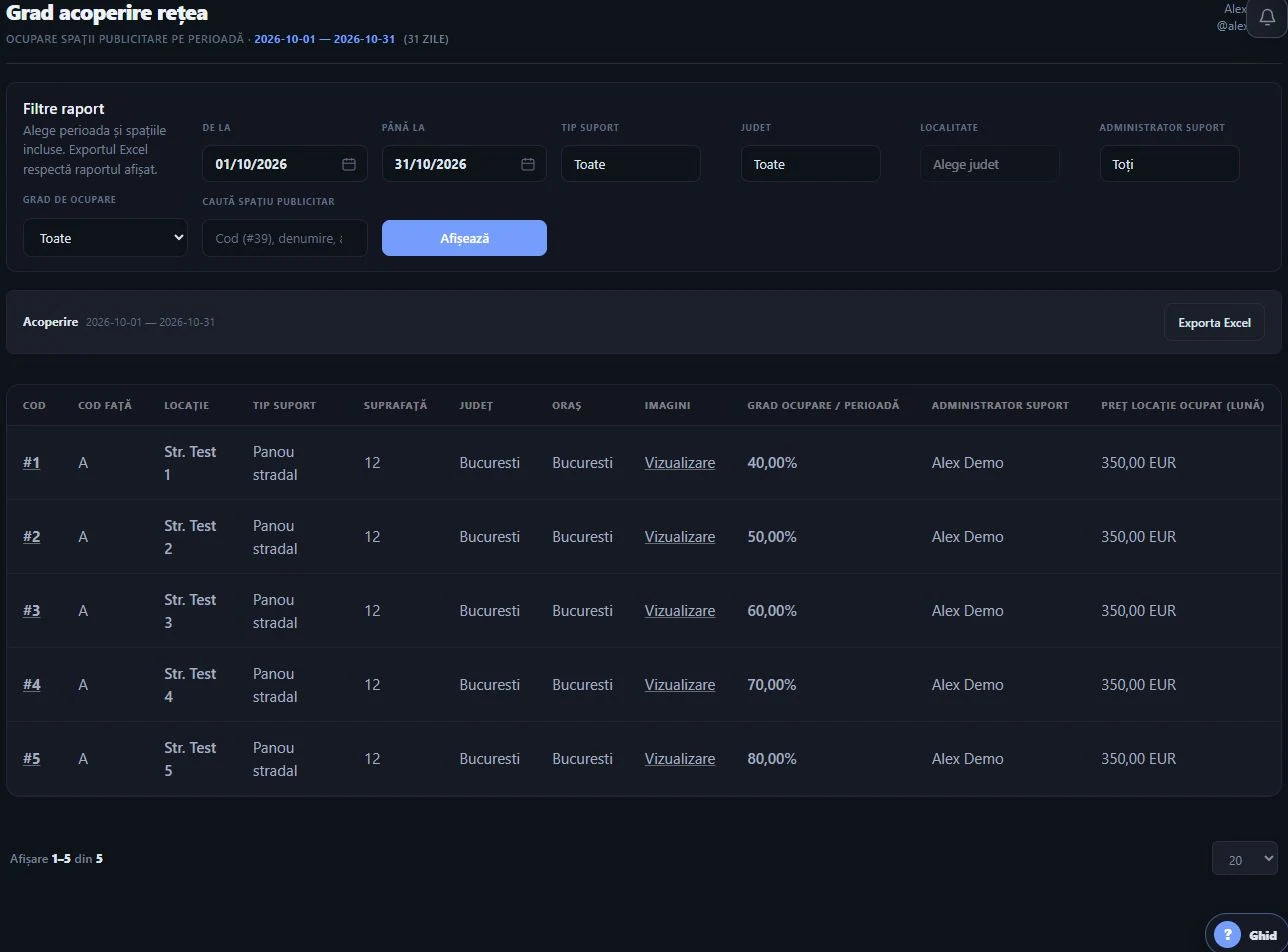Click the Str. Test 3 location cell
1288x952 pixels.
(x=190, y=611)
